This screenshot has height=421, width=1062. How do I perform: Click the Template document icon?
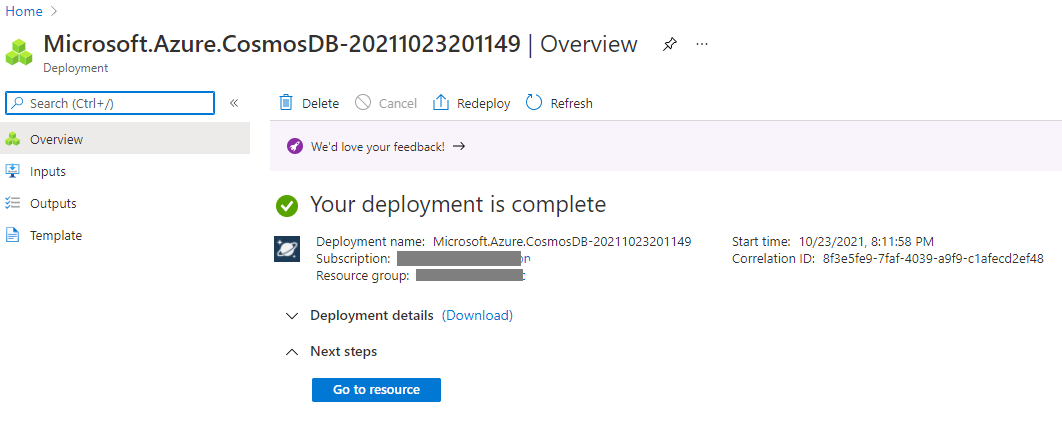(12, 235)
